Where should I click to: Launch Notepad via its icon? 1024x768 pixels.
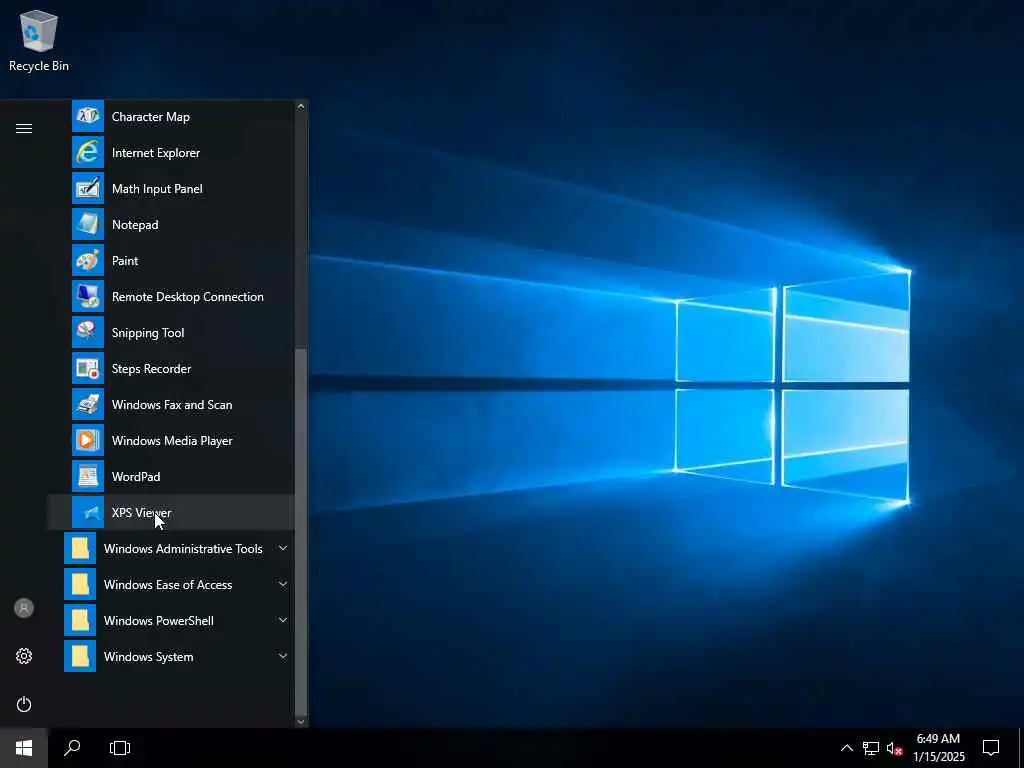pyautogui.click(x=88, y=224)
